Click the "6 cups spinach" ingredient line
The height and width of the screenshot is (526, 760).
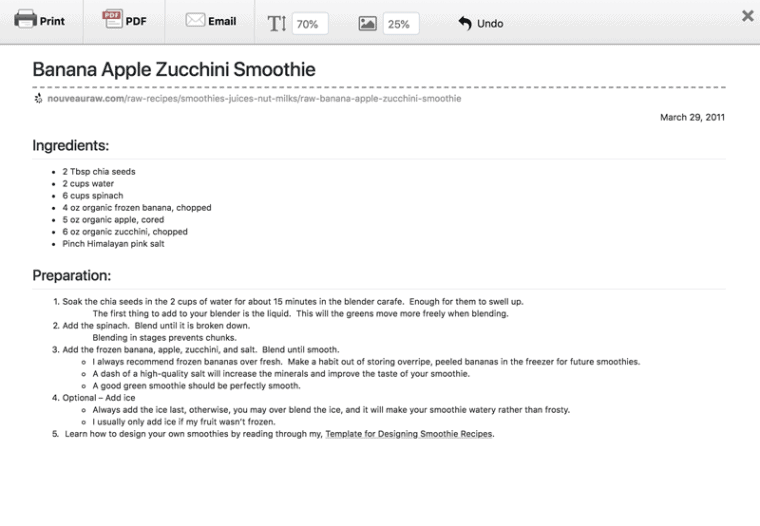point(93,196)
